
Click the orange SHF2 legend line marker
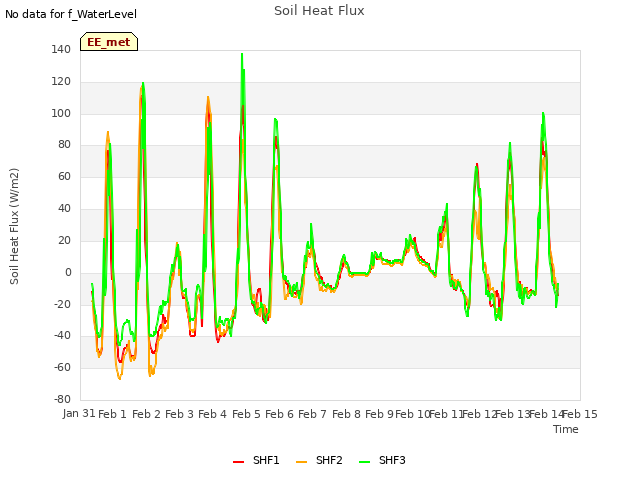[301, 462]
